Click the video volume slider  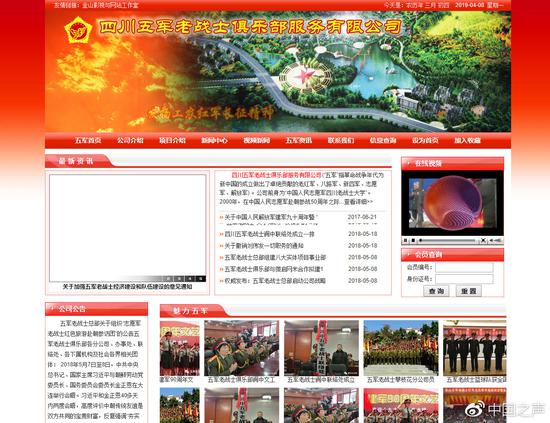click(x=498, y=240)
